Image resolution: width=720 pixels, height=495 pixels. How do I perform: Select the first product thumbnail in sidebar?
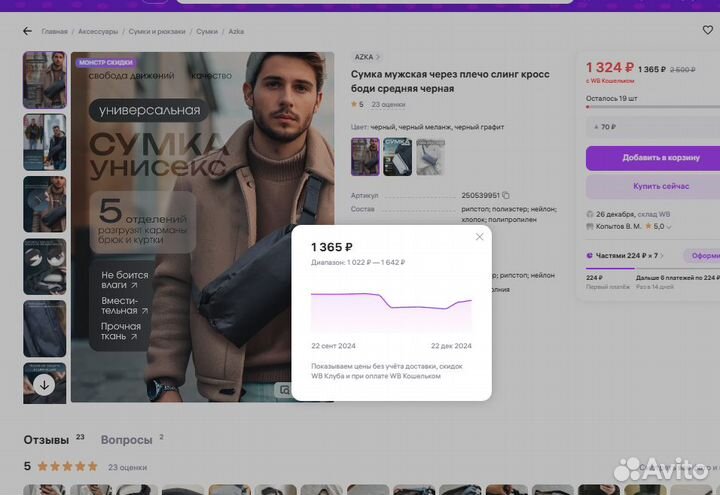click(44, 80)
